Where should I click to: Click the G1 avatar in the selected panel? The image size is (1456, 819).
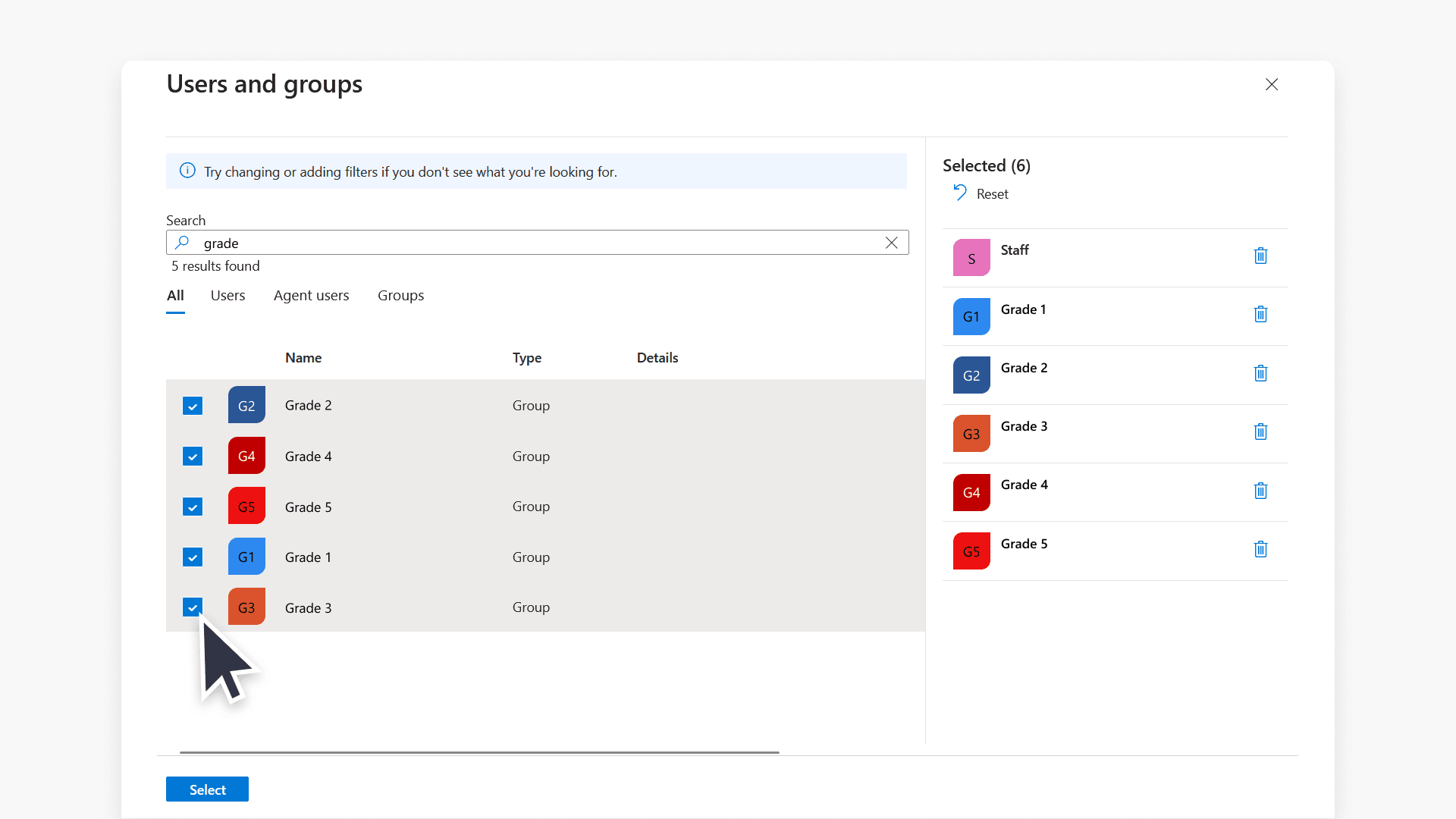coord(971,316)
